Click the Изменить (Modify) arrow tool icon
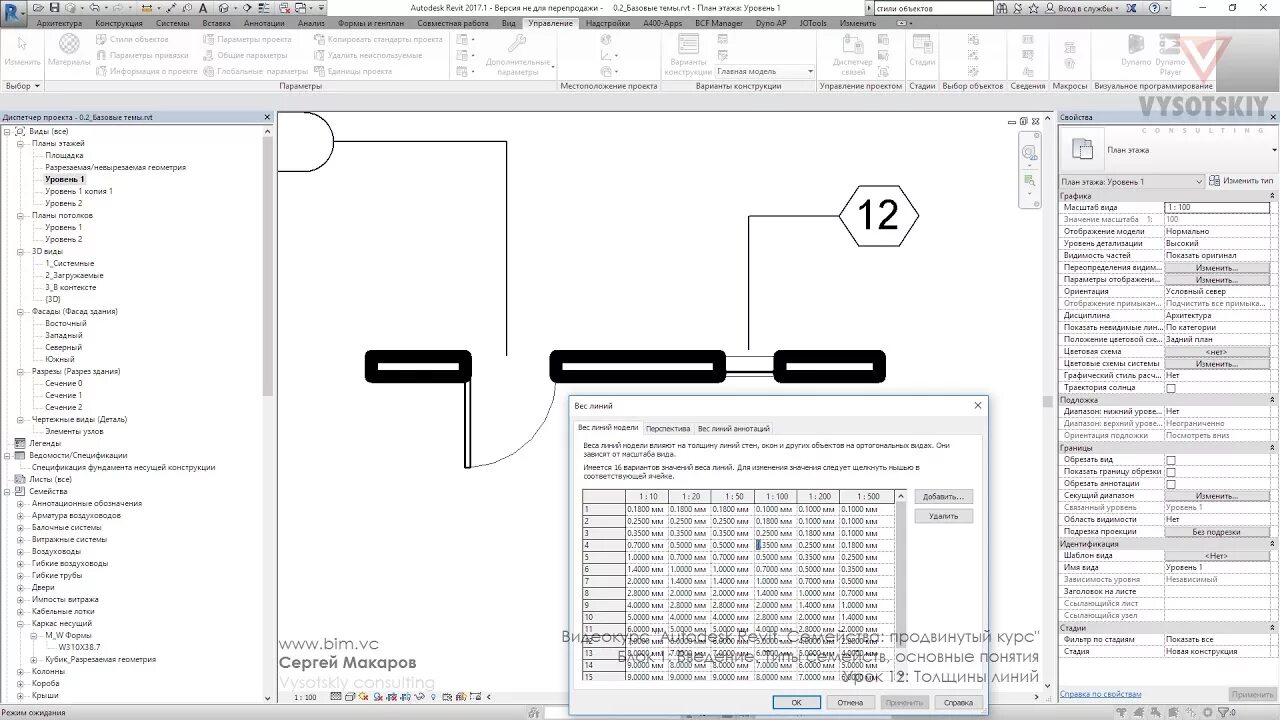Viewport: 1280px width, 720px height. click(22, 43)
